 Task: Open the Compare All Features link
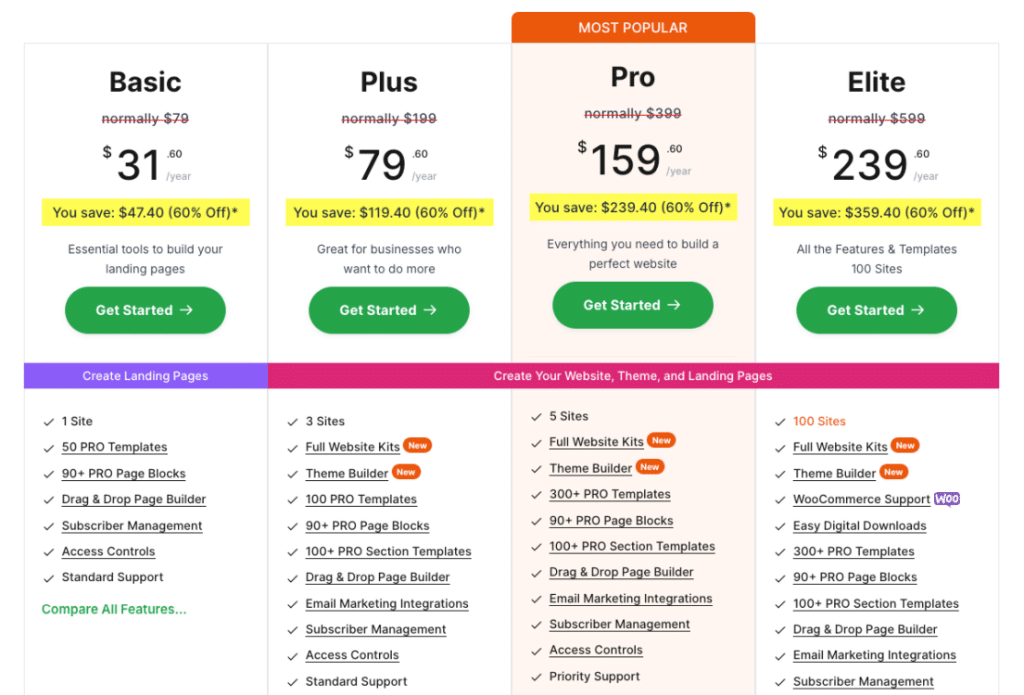click(x=114, y=609)
